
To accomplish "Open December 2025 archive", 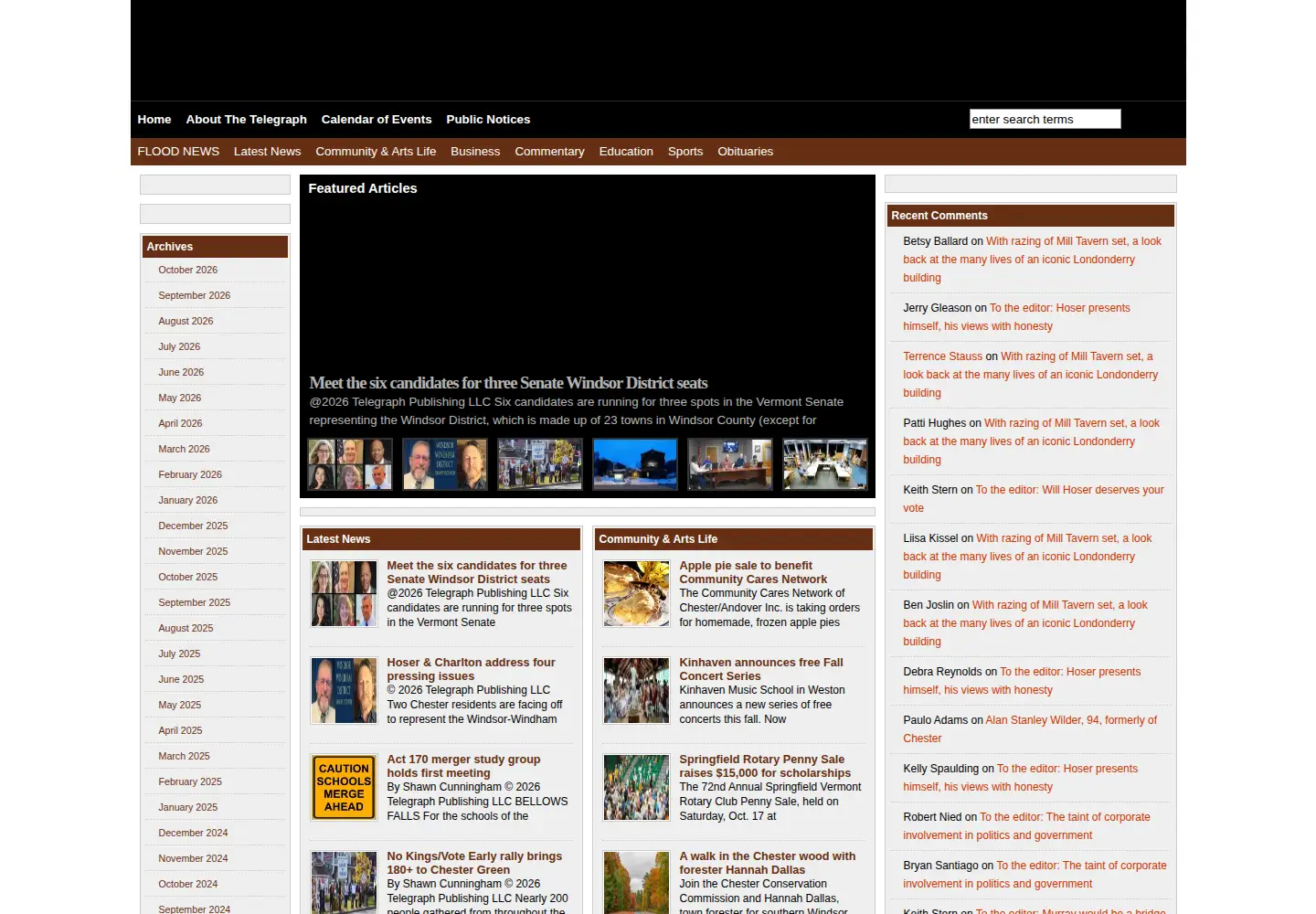I will pos(193,526).
